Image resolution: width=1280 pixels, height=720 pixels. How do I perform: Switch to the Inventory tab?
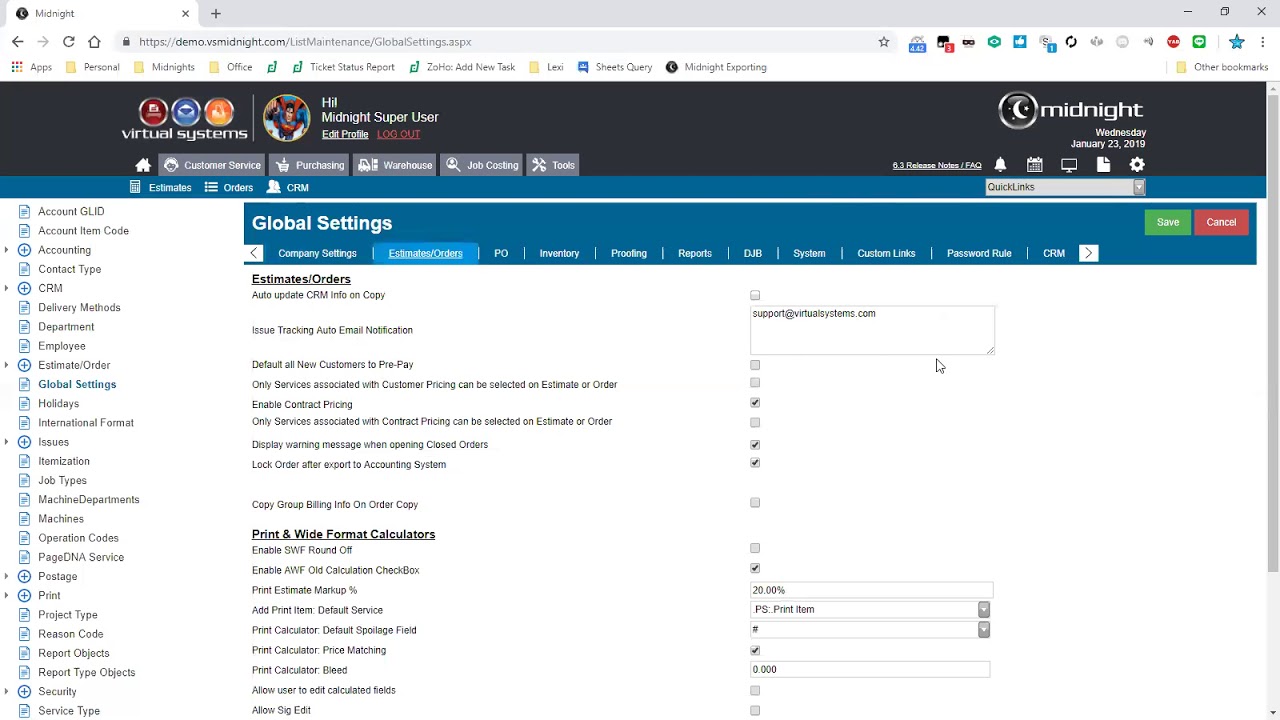559,254
